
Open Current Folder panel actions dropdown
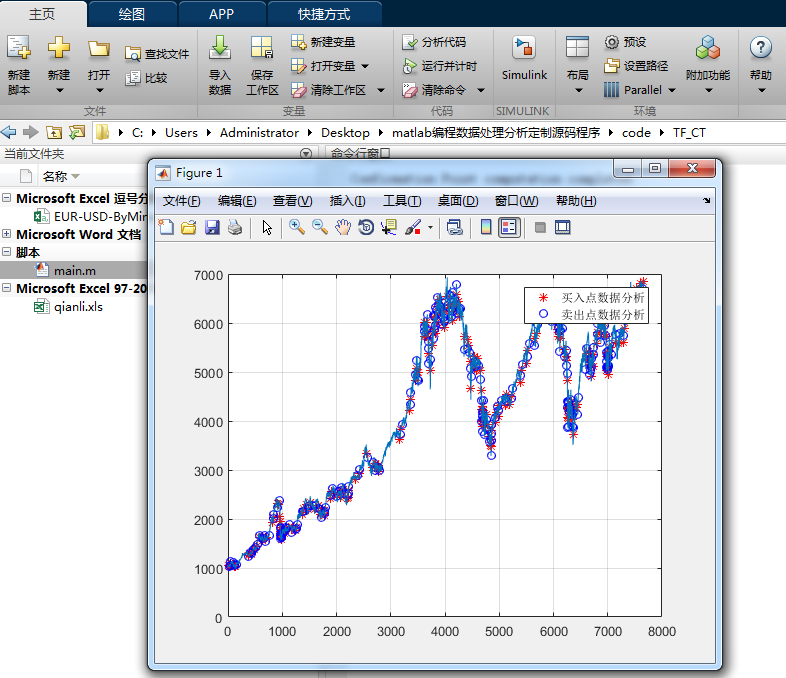click(306, 153)
